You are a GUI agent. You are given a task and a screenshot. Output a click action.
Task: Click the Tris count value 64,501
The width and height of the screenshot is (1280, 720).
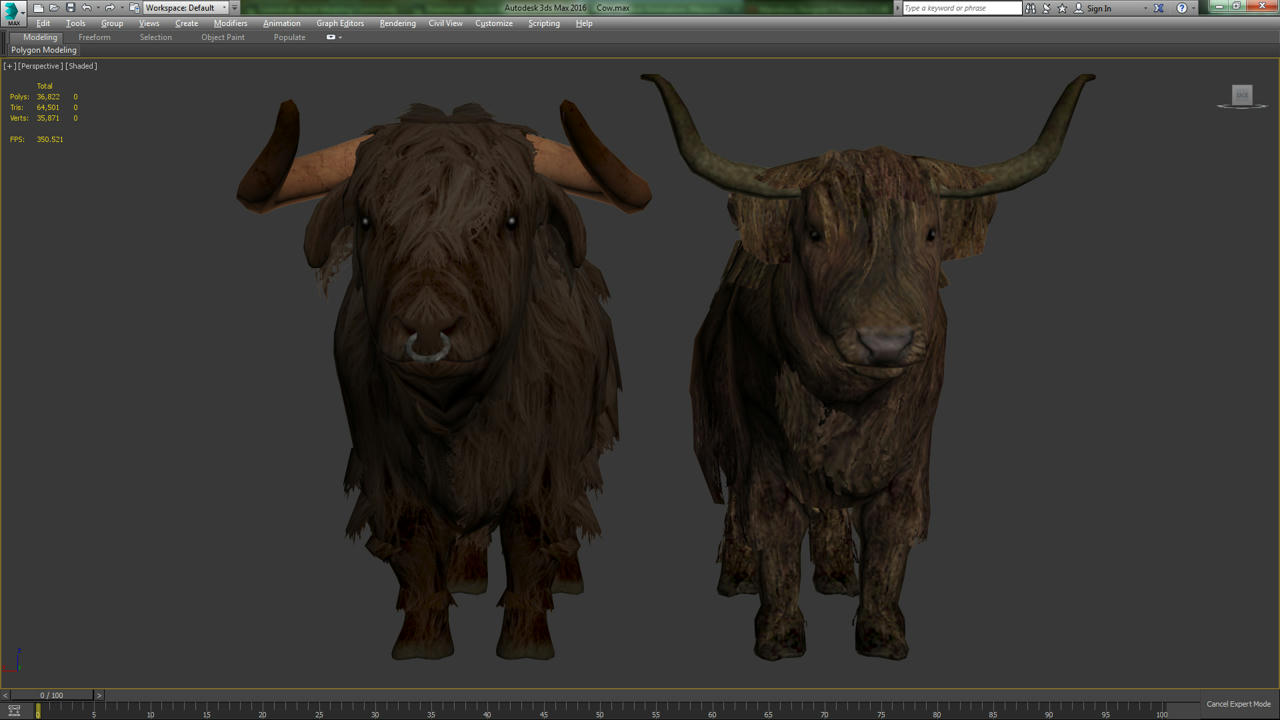tap(48, 107)
